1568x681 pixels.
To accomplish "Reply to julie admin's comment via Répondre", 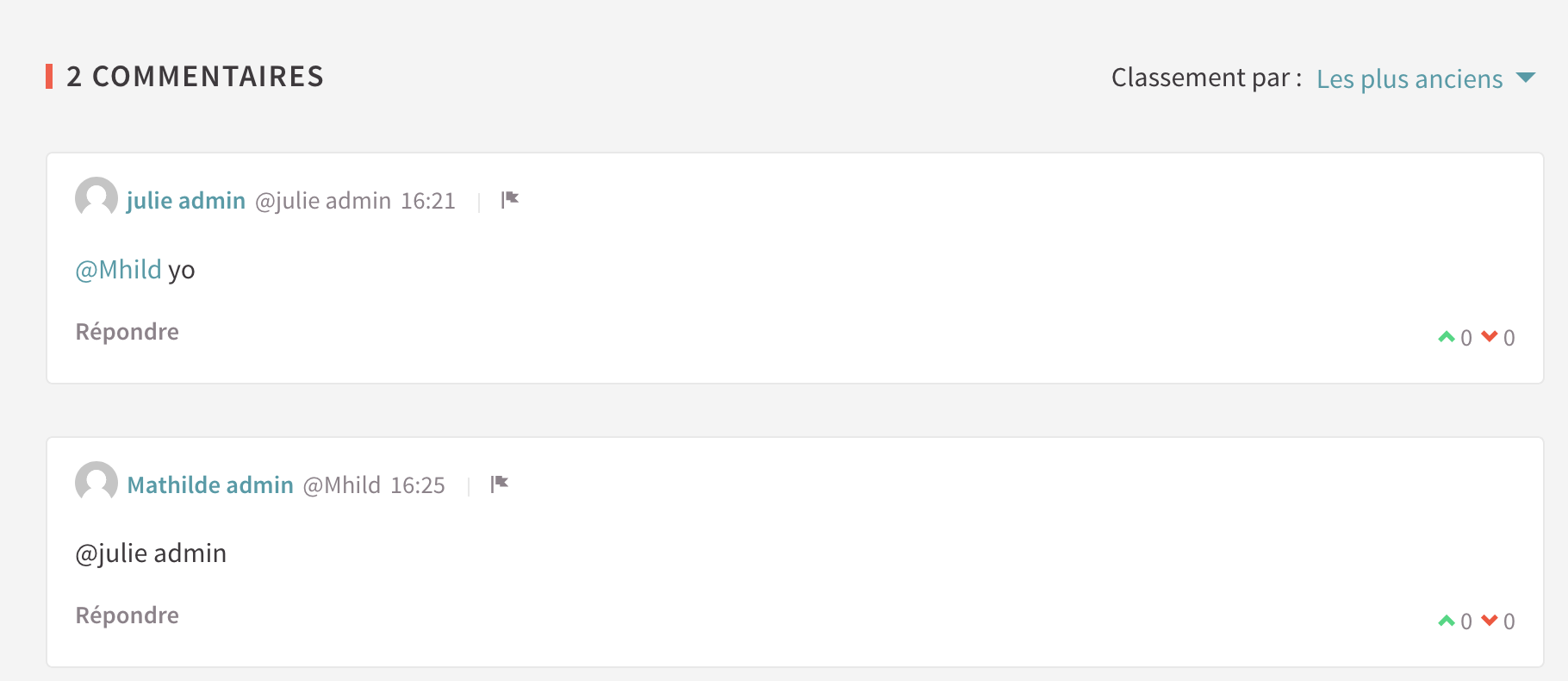I will [x=128, y=332].
